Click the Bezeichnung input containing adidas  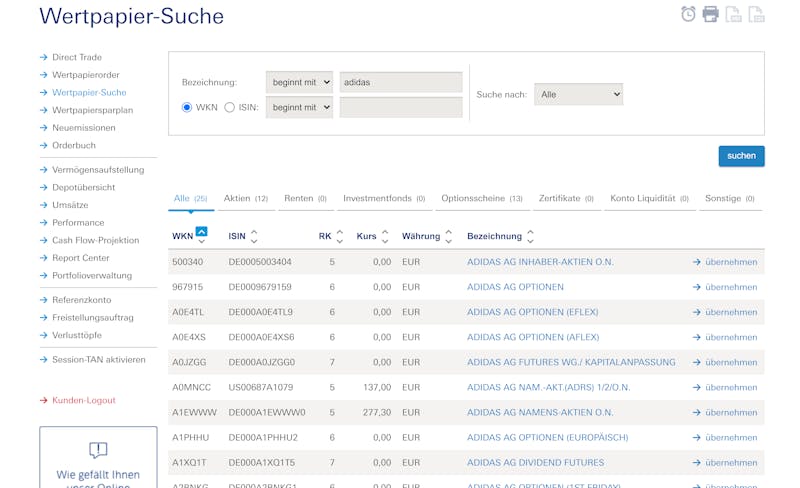pos(401,82)
